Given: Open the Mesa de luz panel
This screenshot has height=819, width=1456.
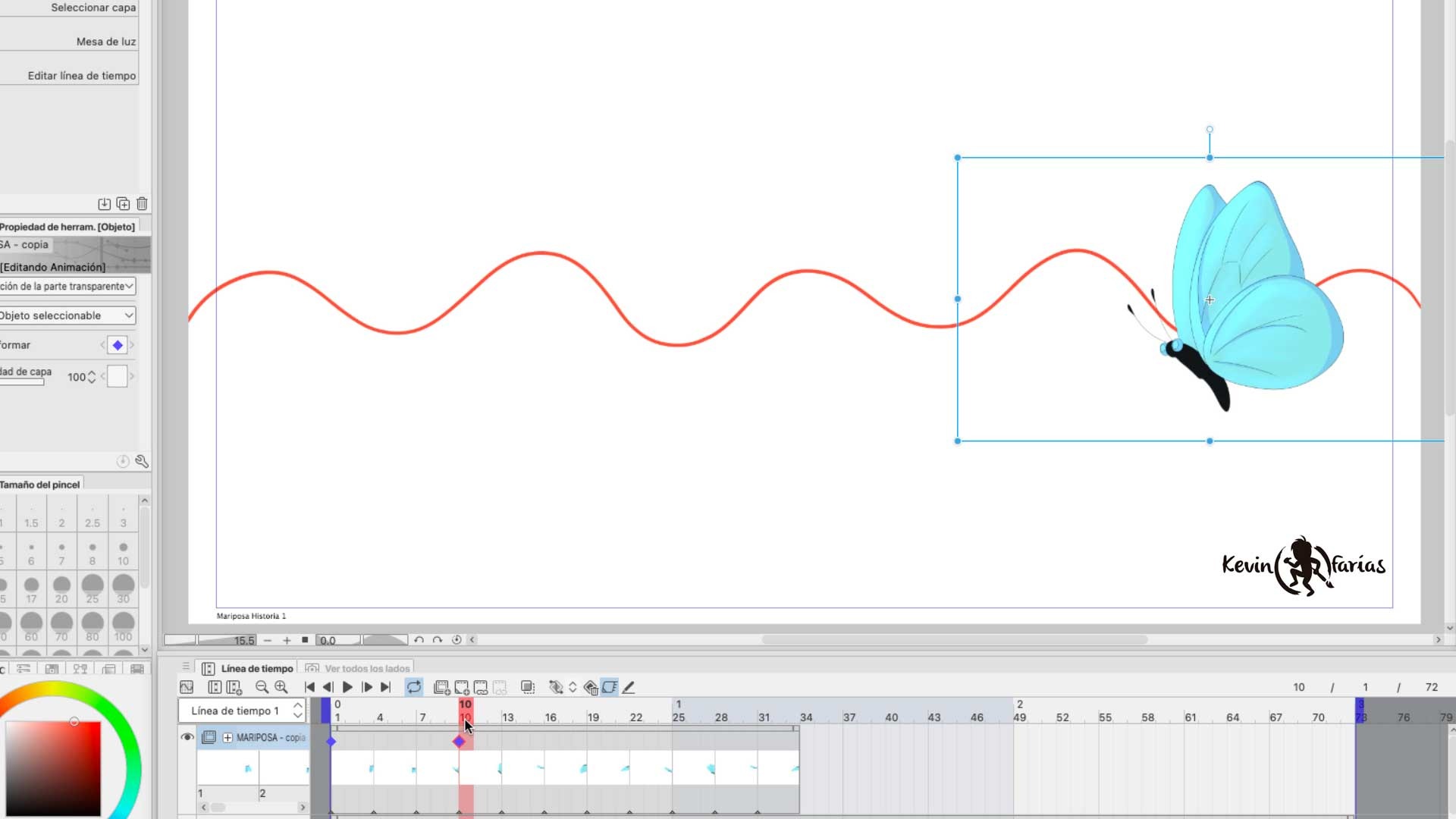Looking at the screenshot, I should (x=105, y=42).
